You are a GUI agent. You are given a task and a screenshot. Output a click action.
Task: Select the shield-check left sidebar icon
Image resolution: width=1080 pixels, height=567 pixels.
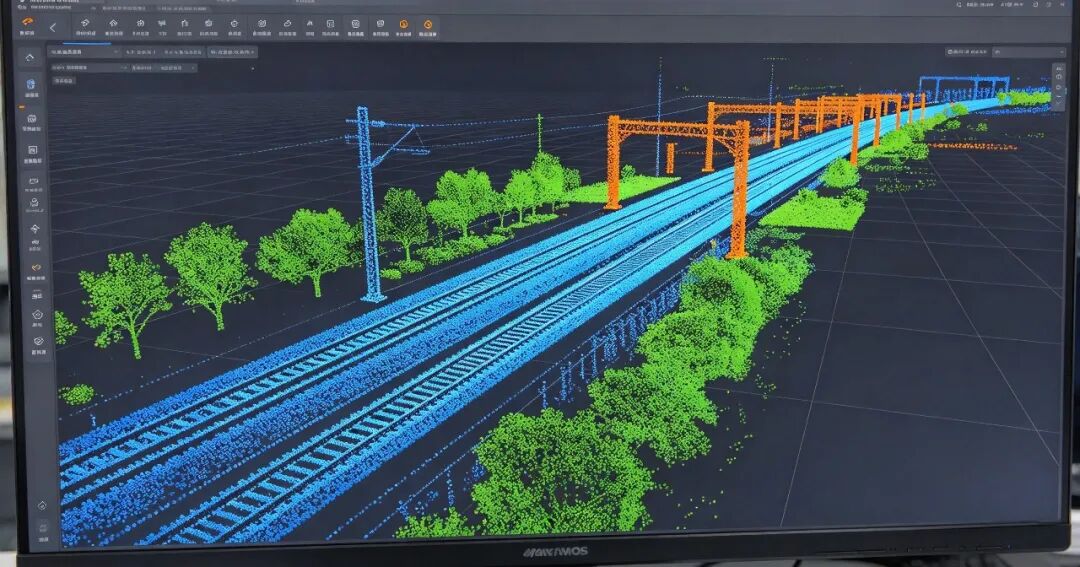point(38,341)
